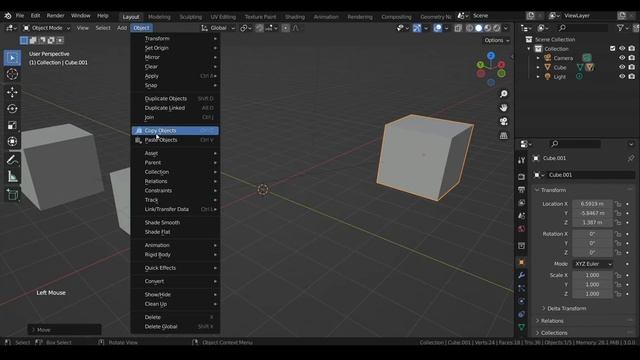Select the Measure tool
Screen dimensions: 640x360
click(12, 176)
